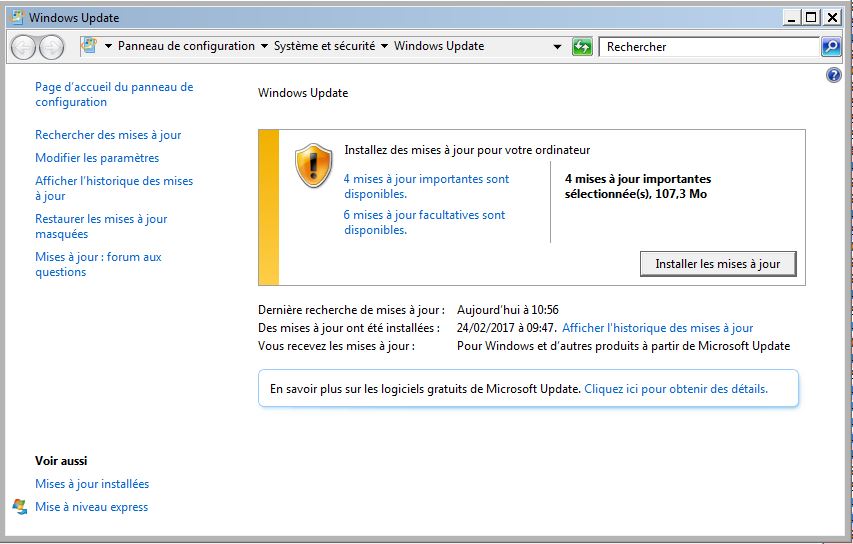Select Panneau de configuration breadcrumb
The image size is (853, 544).
click(186, 46)
